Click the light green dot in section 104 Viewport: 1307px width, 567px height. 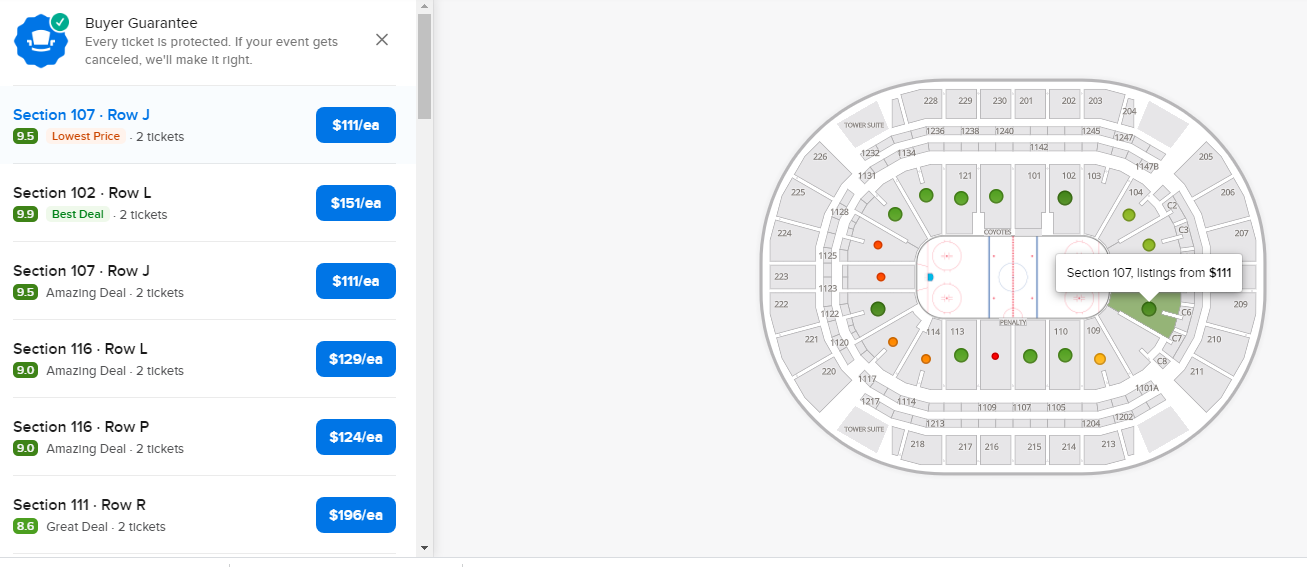pyautogui.click(x=1129, y=215)
